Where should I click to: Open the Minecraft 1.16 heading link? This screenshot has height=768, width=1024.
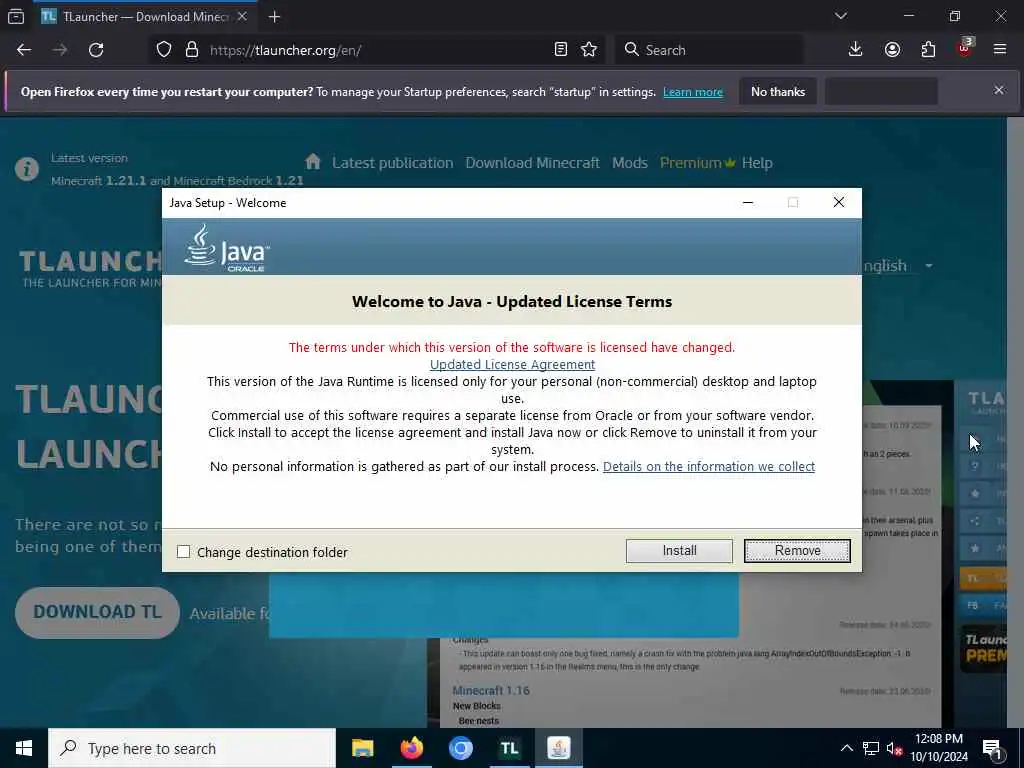[491, 690]
